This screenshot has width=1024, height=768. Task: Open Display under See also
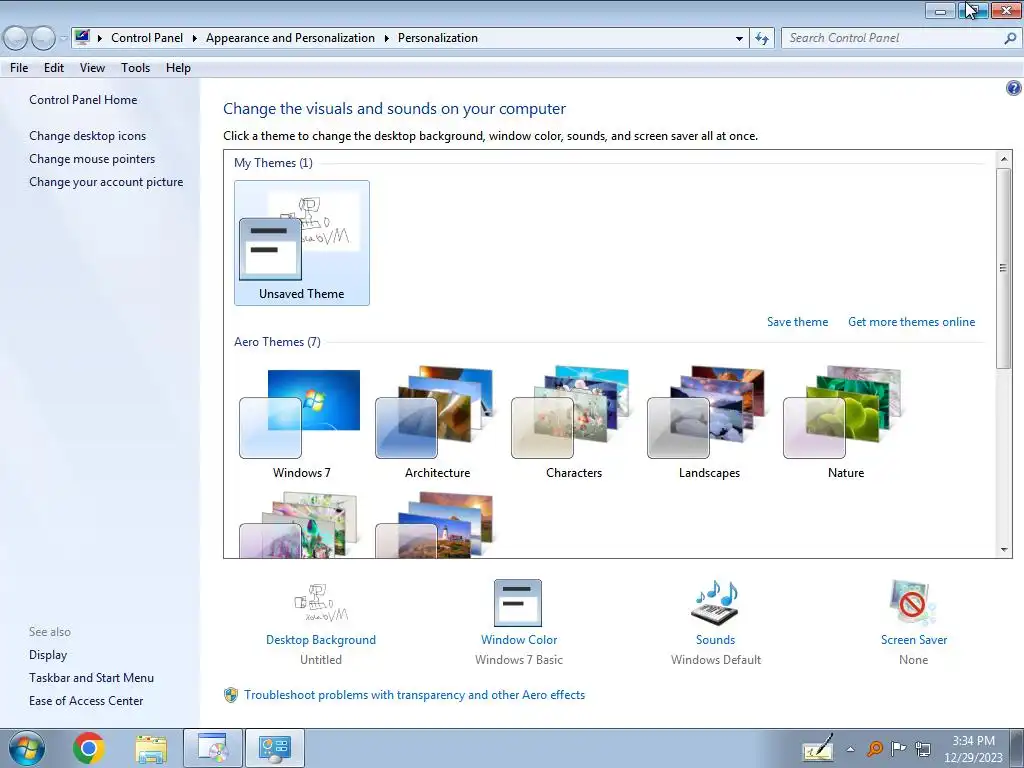tap(48, 654)
